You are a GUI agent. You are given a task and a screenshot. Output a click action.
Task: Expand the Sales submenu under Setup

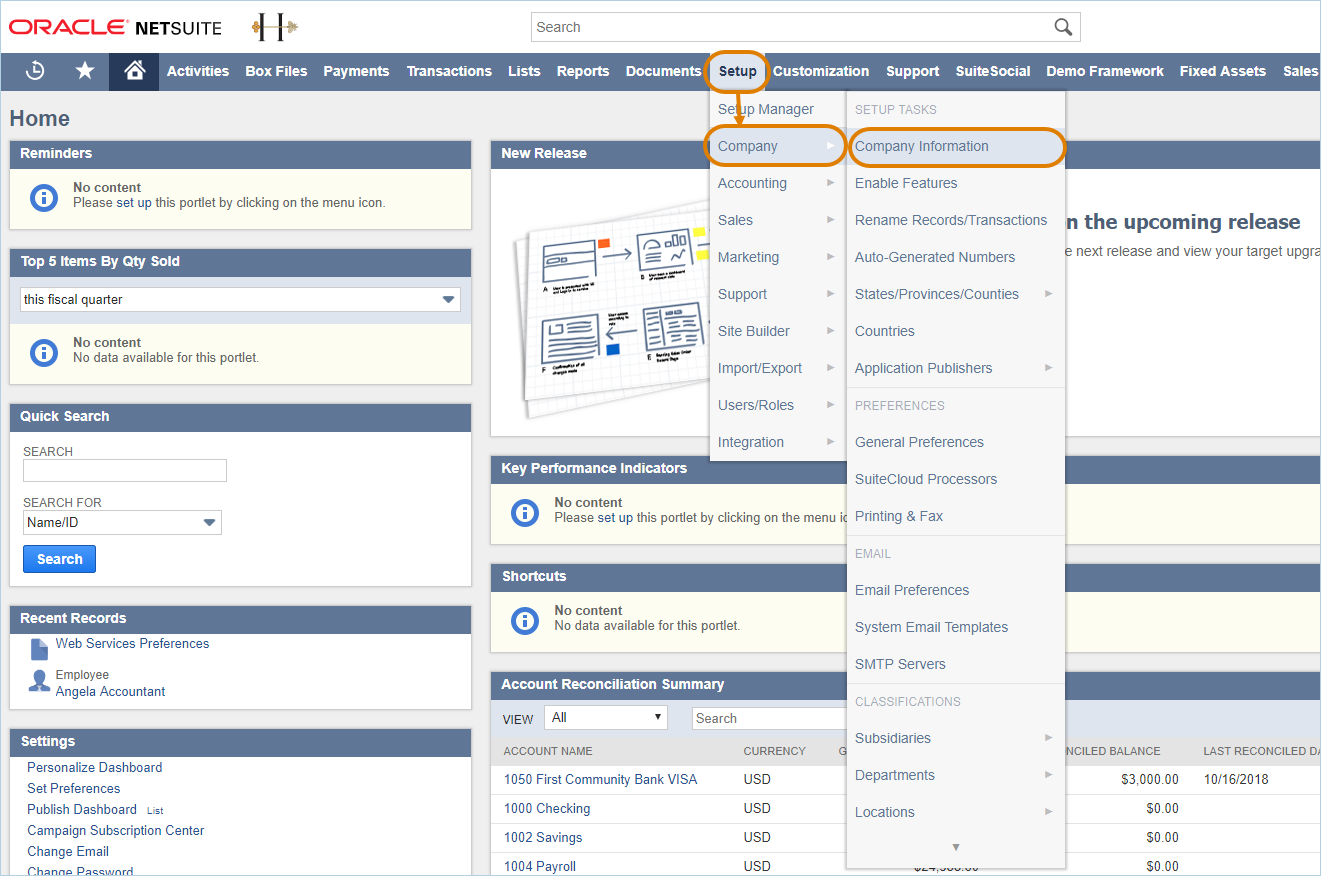pos(777,220)
